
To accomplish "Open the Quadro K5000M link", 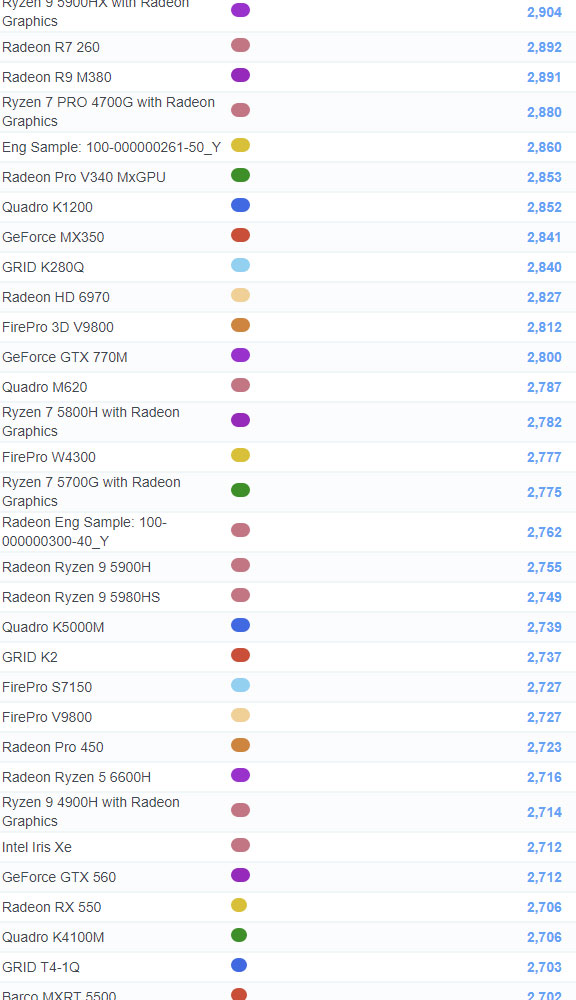I will pyautogui.click(x=53, y=628).
